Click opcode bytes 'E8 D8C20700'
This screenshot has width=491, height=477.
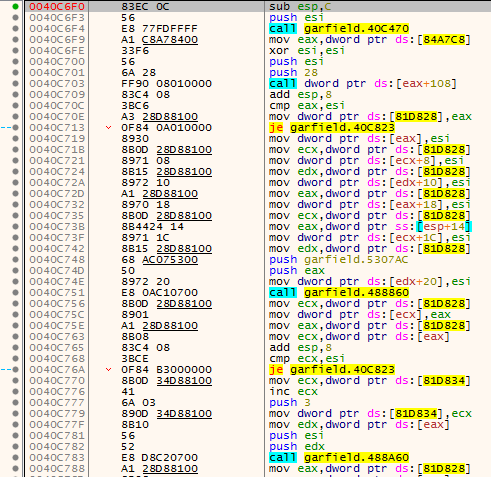click(x=159, y=458)
